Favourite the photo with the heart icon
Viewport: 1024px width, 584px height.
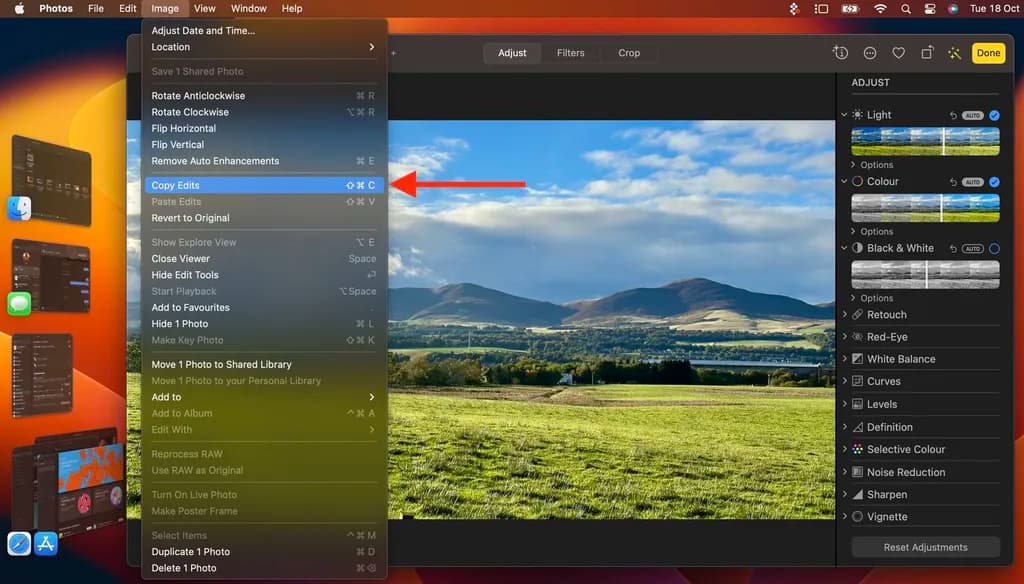pos(898,53)
